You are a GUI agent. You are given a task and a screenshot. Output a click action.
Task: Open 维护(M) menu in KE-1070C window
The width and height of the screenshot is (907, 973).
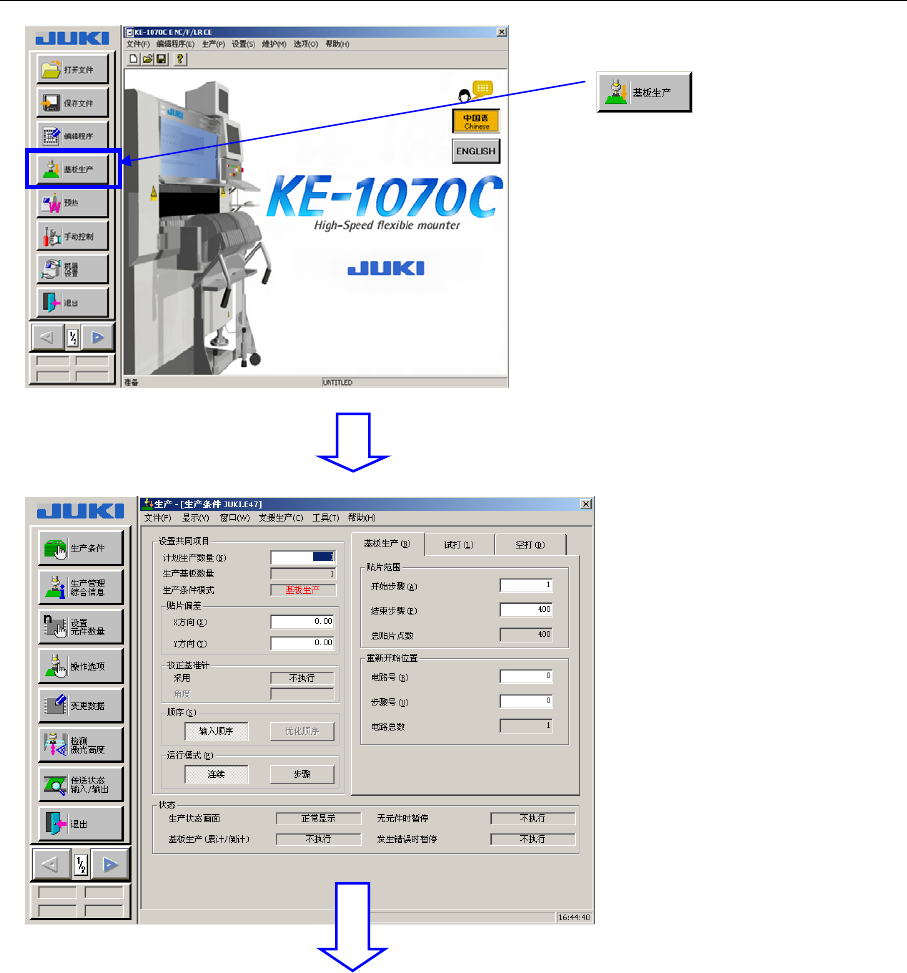pyautogui.click(x=274, y=44)
